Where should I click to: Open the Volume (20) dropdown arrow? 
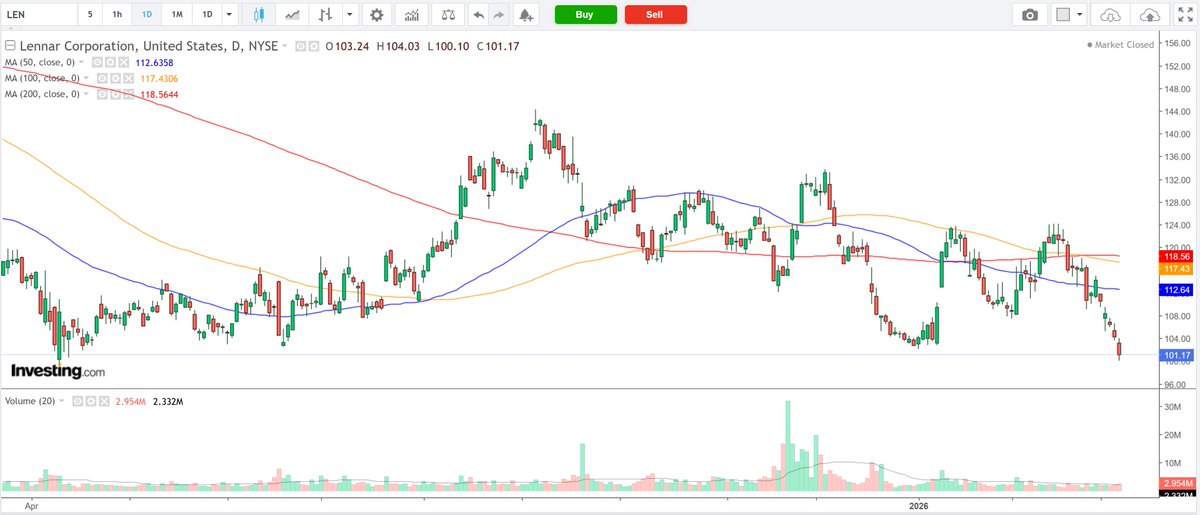(x=62, y=401)
